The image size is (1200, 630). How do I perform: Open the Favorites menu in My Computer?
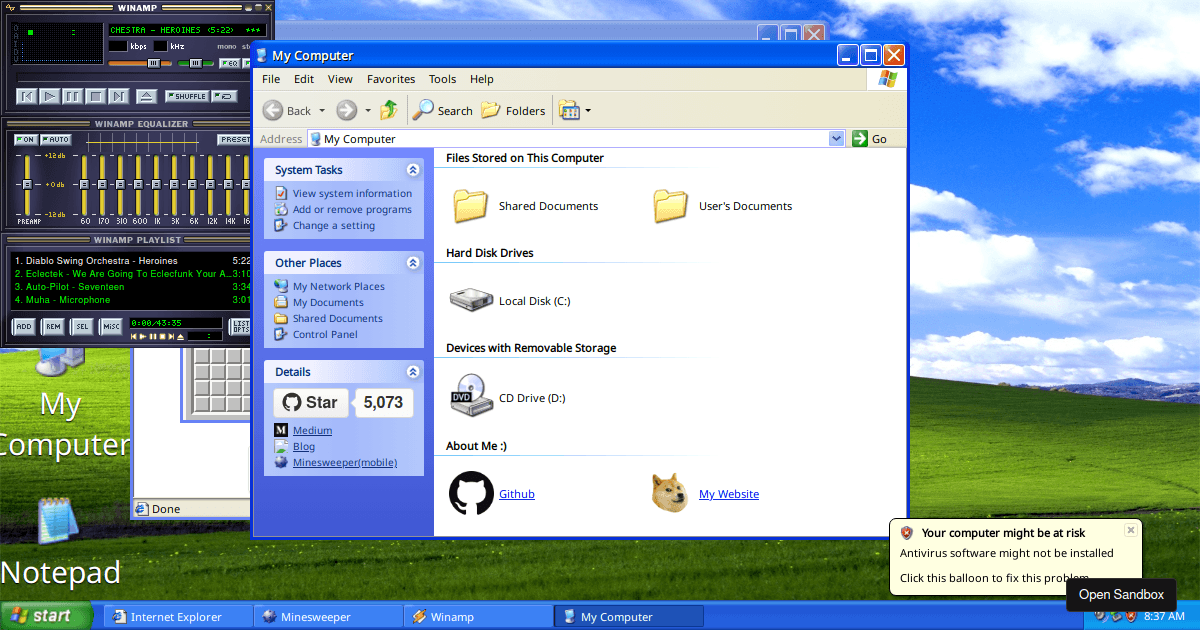391,79
